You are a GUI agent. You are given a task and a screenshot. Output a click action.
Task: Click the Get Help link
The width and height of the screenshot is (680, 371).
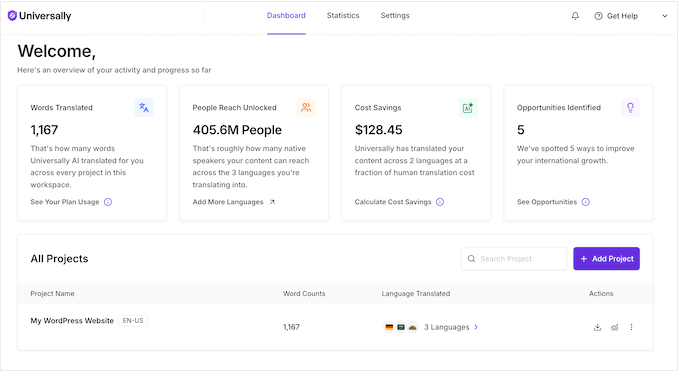(x=622, y=16)
